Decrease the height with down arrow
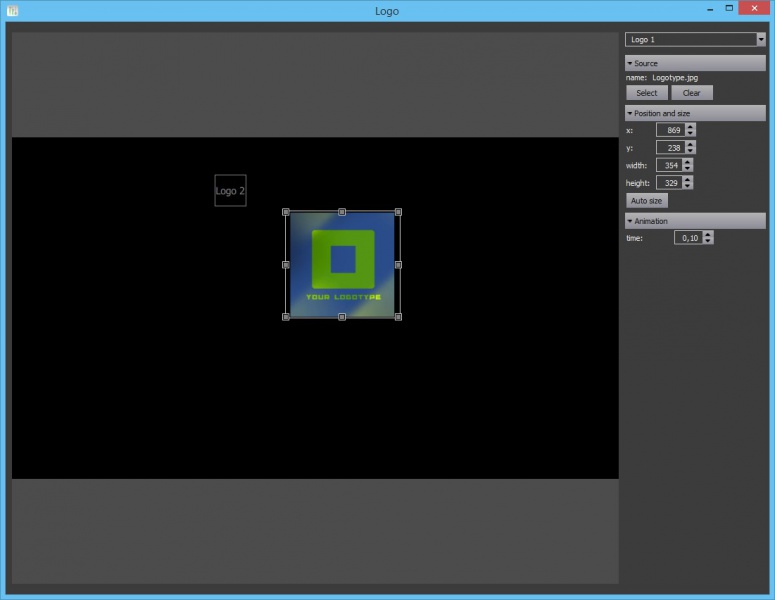775x600 pixels. coord(688,186)
